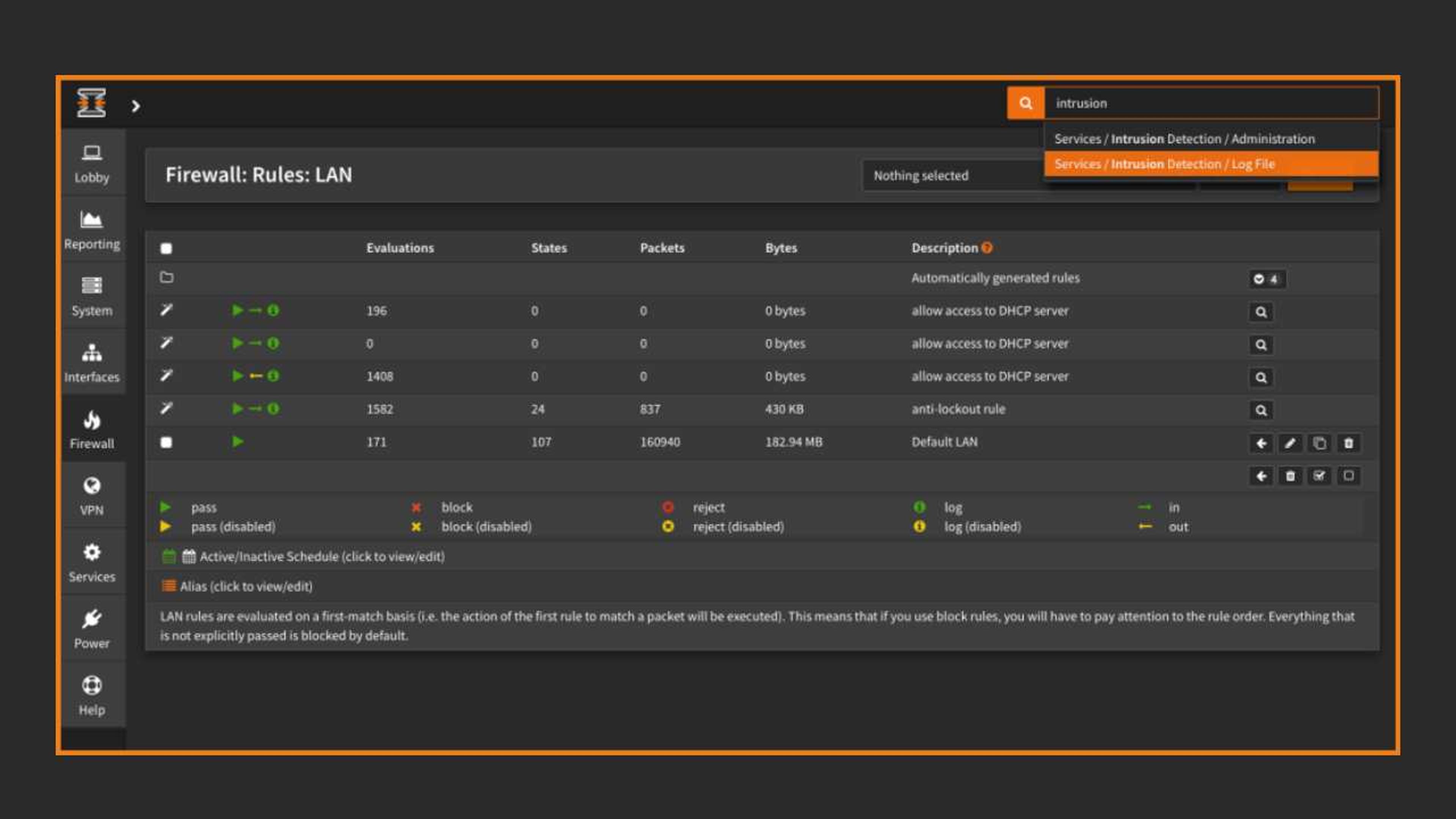Click magic wand icon in the anti-lockout rule row
The width and height of the screenshot is (1456, 819).
pos(166,408)
